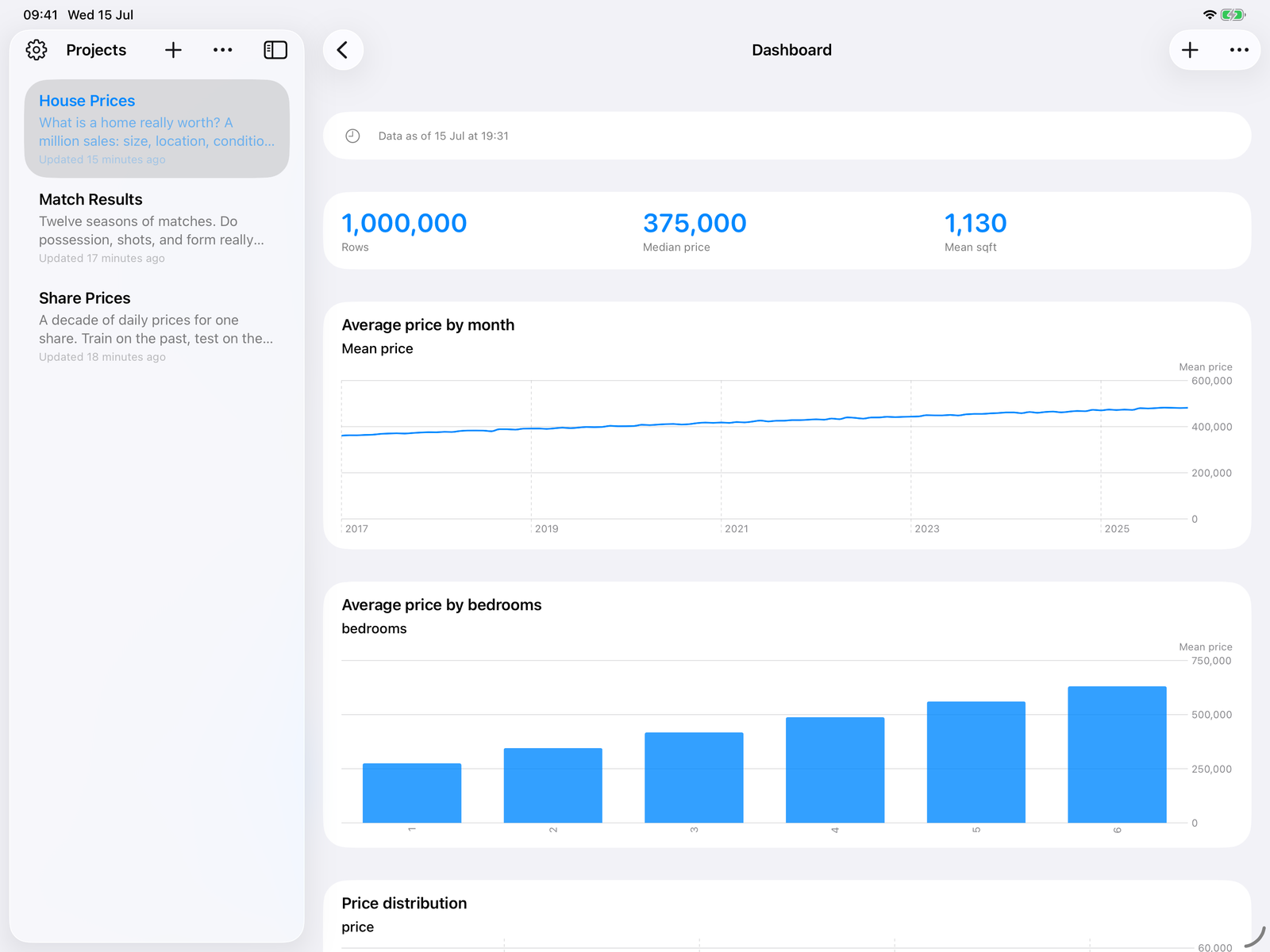This screenshot has width=1270, height=952.
Task: Go back with the chevron button
Action: (x=343, y=50)
